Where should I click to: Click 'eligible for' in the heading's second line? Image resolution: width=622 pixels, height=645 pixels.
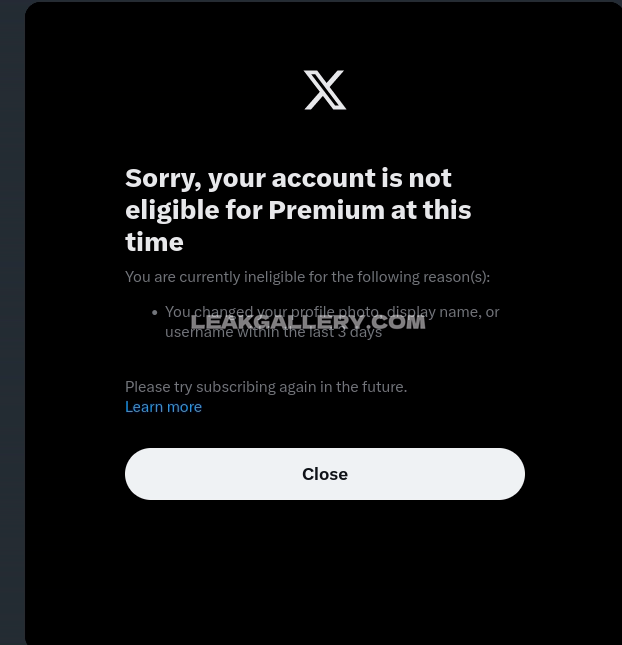(x=194, y=211)
